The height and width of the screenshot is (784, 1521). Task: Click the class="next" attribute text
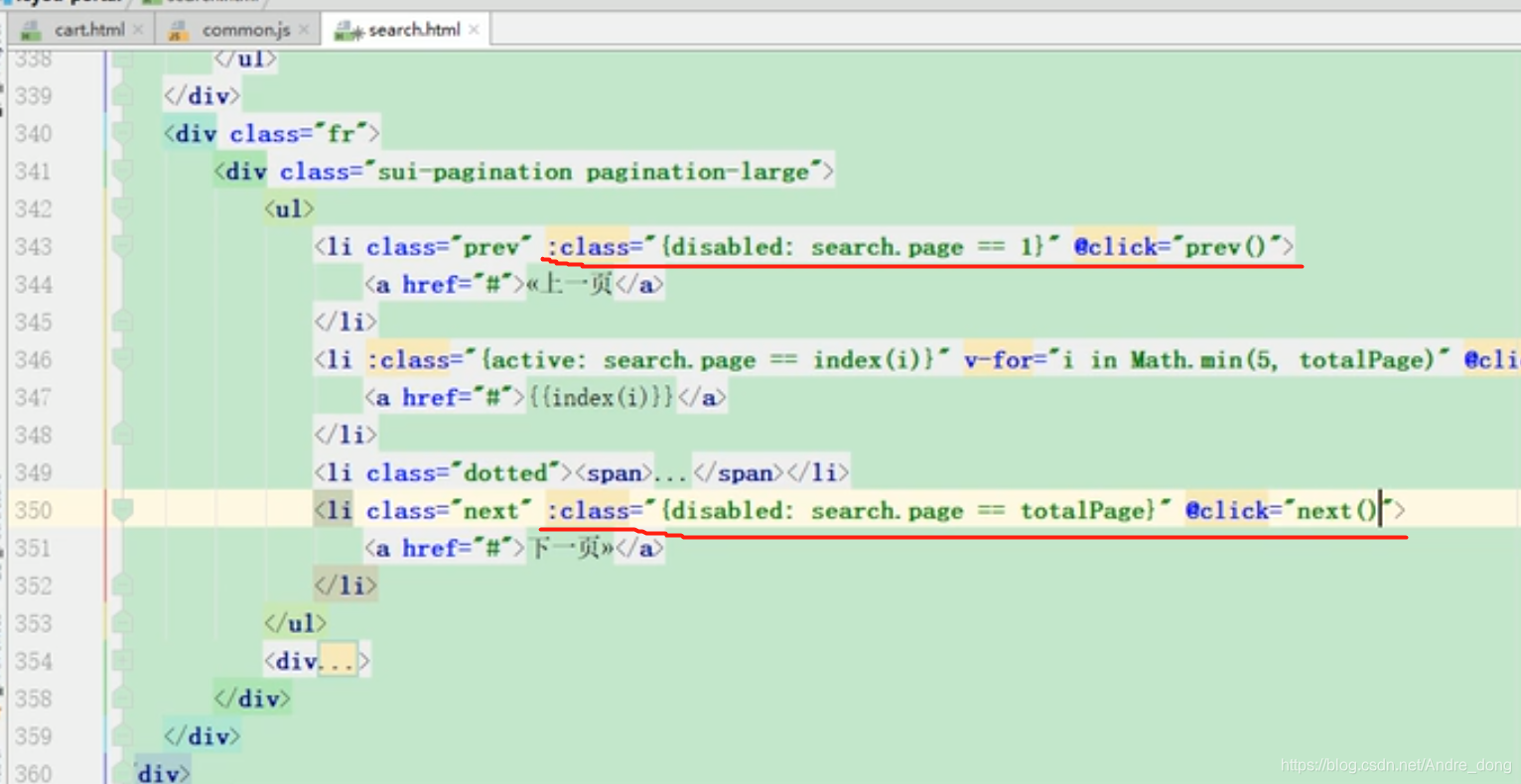click(x=449, y=510)
